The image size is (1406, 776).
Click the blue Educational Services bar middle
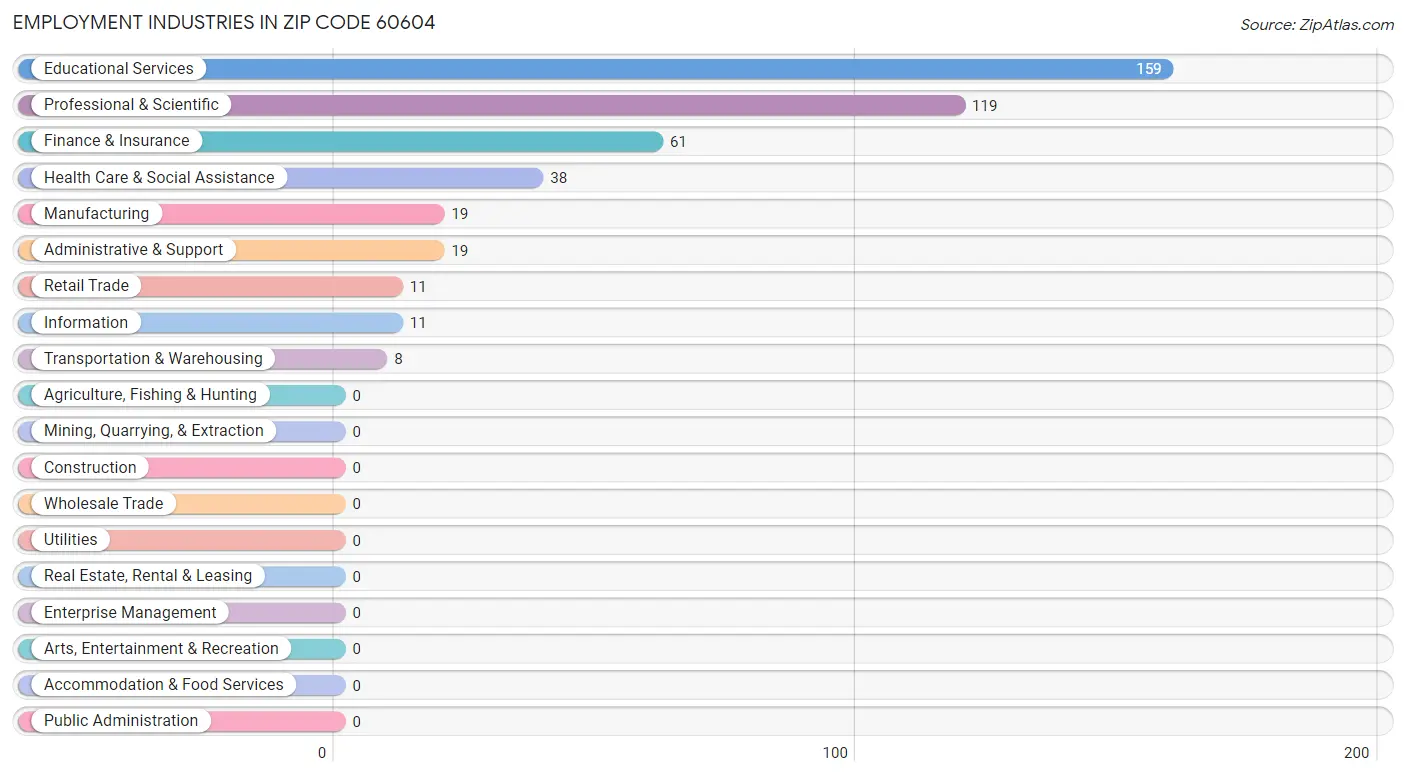click(596, 69)
